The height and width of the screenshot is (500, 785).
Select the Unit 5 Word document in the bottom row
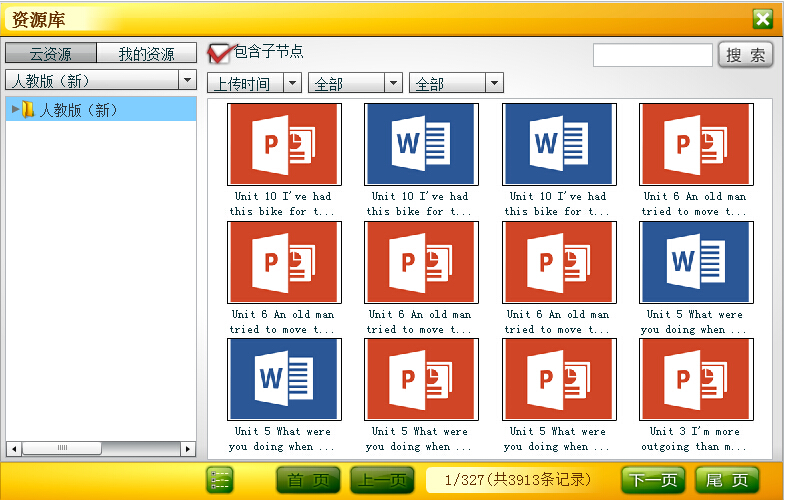pos(284,379)
